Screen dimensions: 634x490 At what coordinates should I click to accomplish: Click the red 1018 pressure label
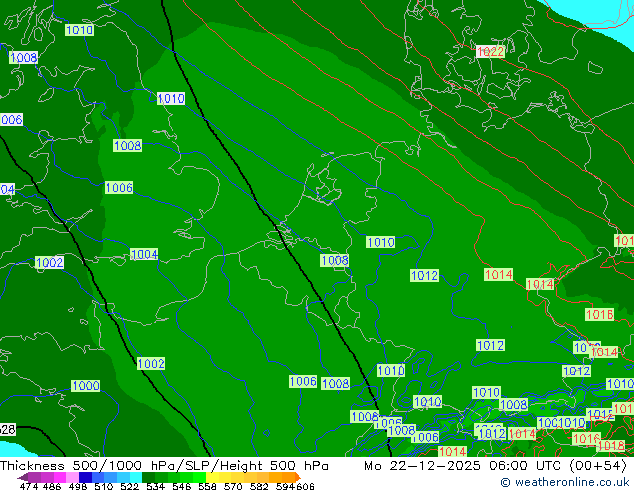click(x=611, y=446)
